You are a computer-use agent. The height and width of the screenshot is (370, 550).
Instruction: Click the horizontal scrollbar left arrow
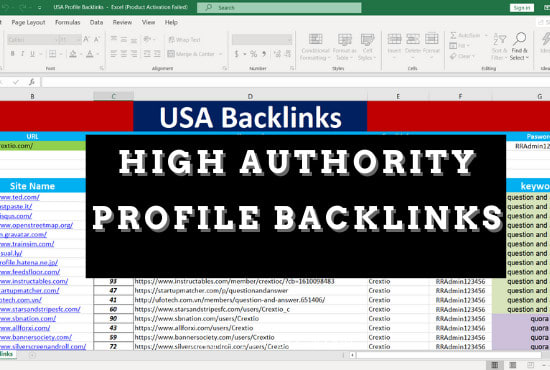coord(353,355)
